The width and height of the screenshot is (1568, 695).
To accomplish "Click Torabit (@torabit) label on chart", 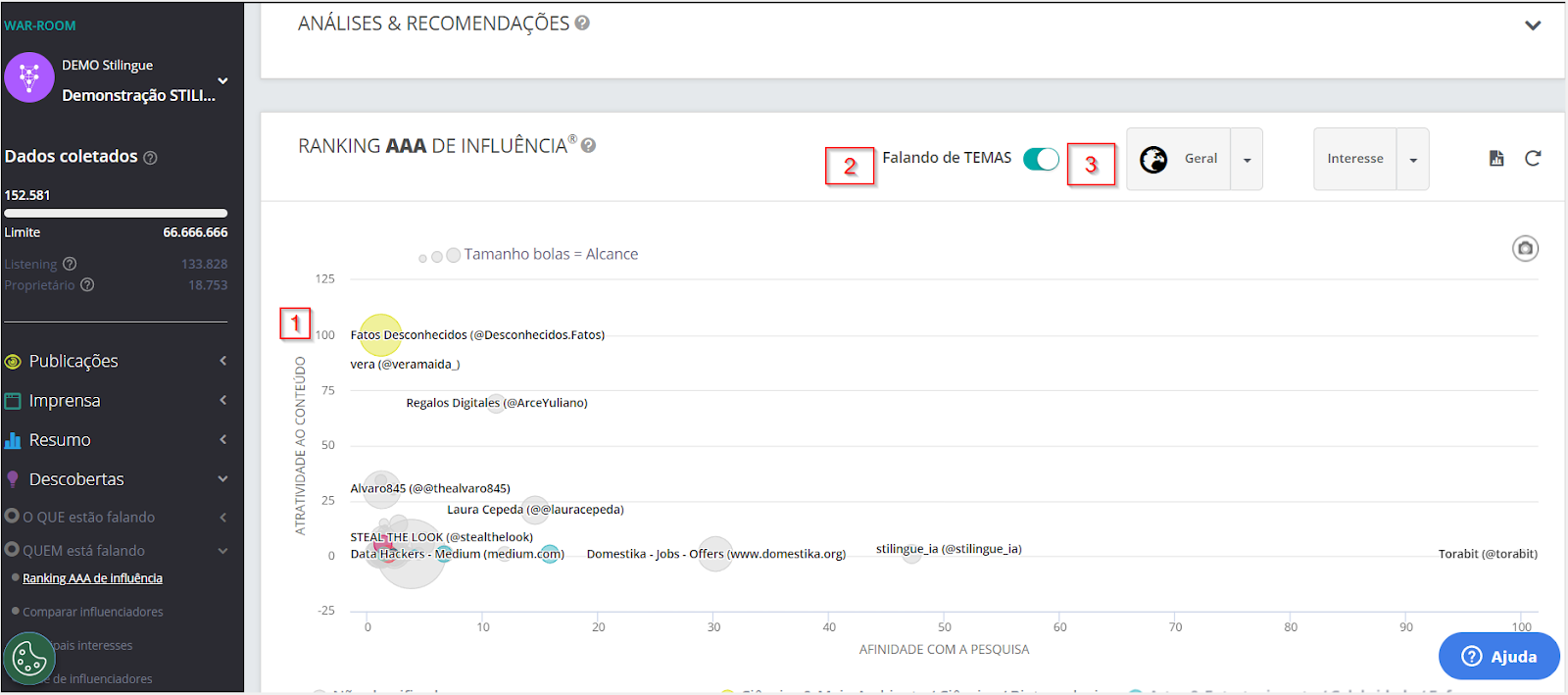I will coord(1488,554).
